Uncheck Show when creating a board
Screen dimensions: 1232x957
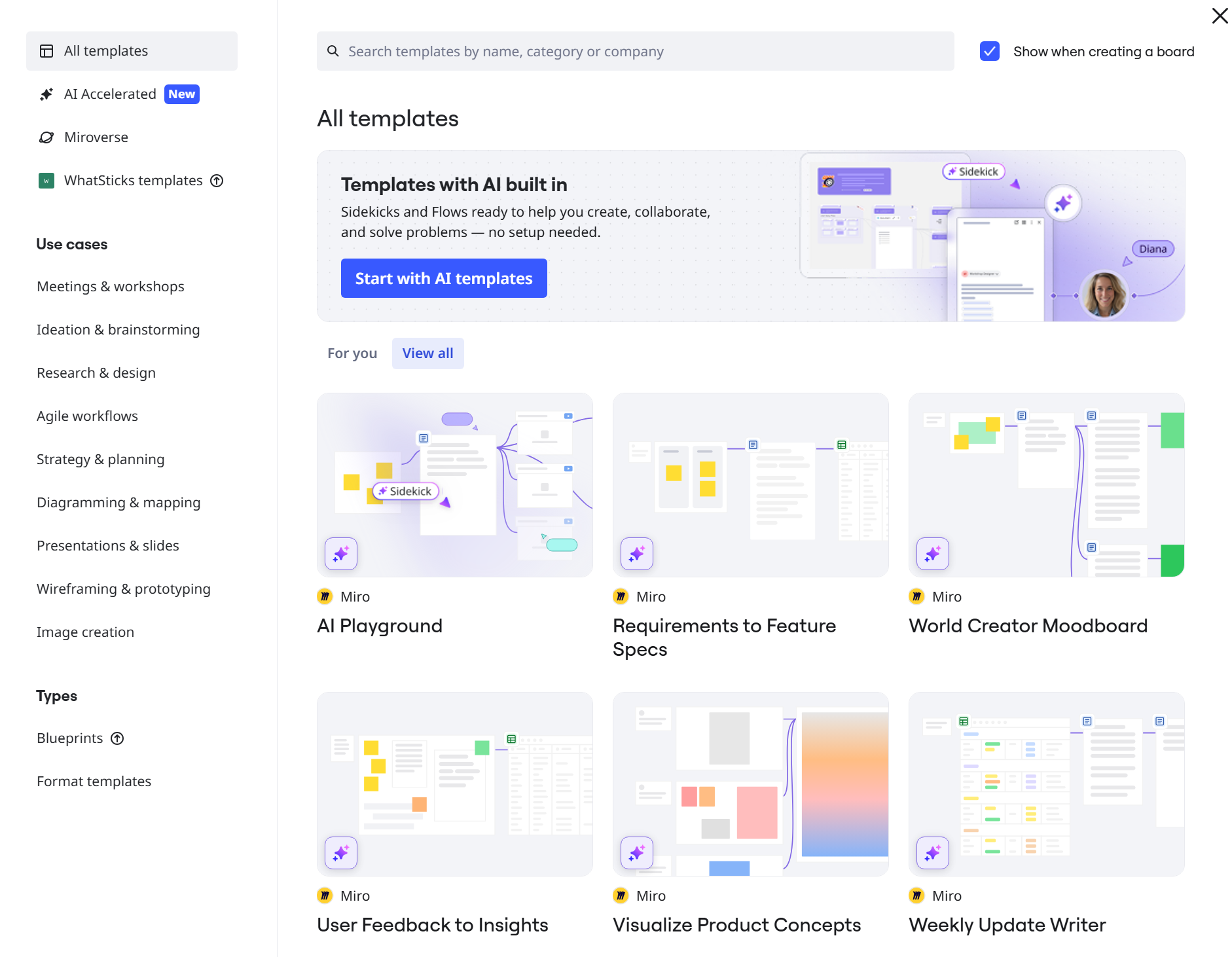point(990,51)
